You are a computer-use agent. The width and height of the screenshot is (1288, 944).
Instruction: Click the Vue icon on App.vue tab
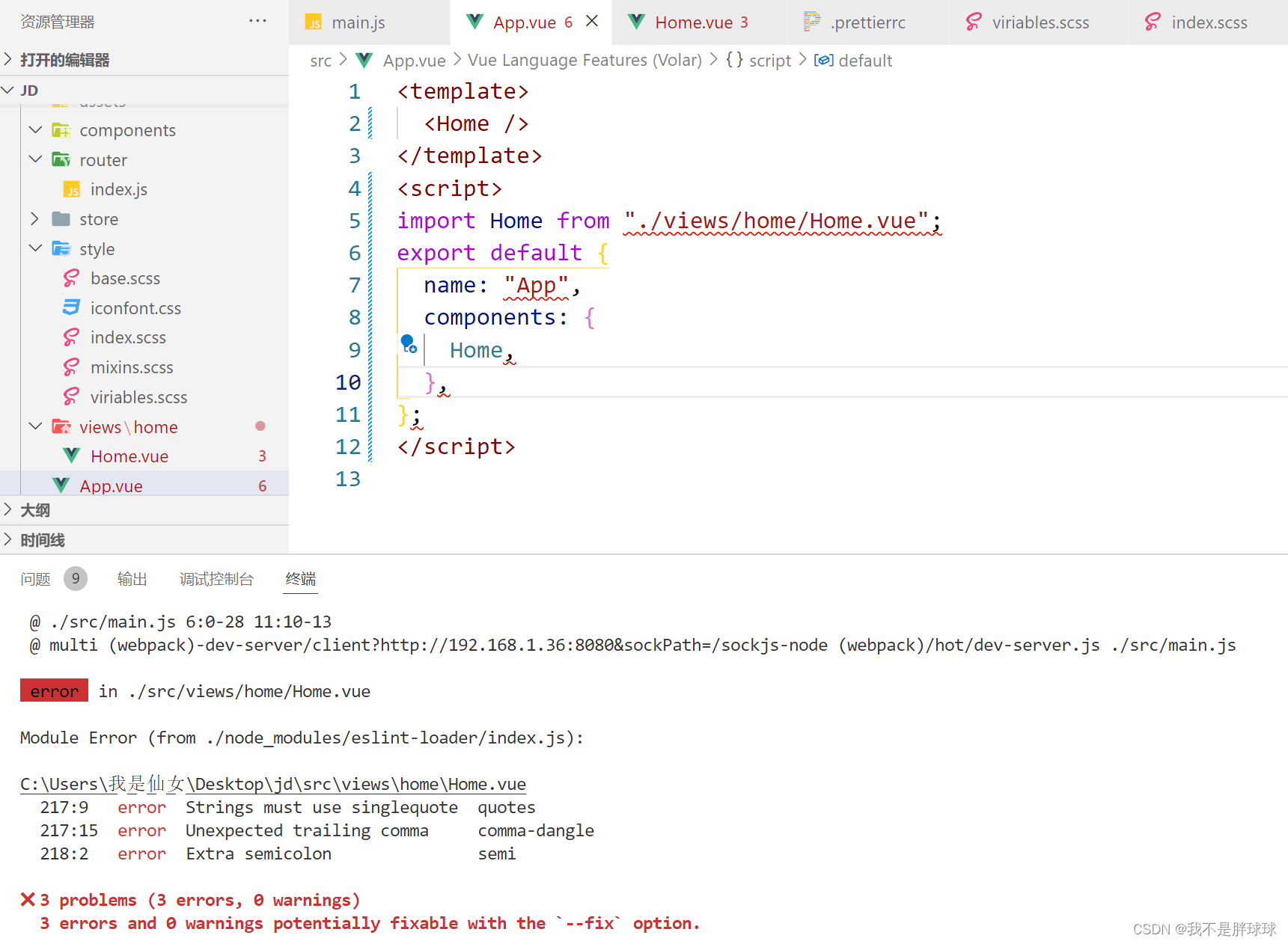(474, 22)
